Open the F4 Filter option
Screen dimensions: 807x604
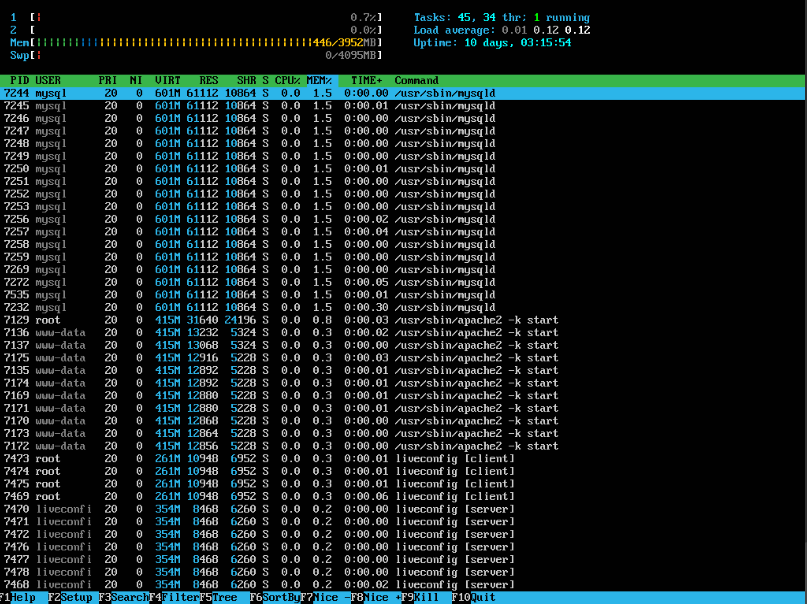pyautogui.click(x=174, y=597)
